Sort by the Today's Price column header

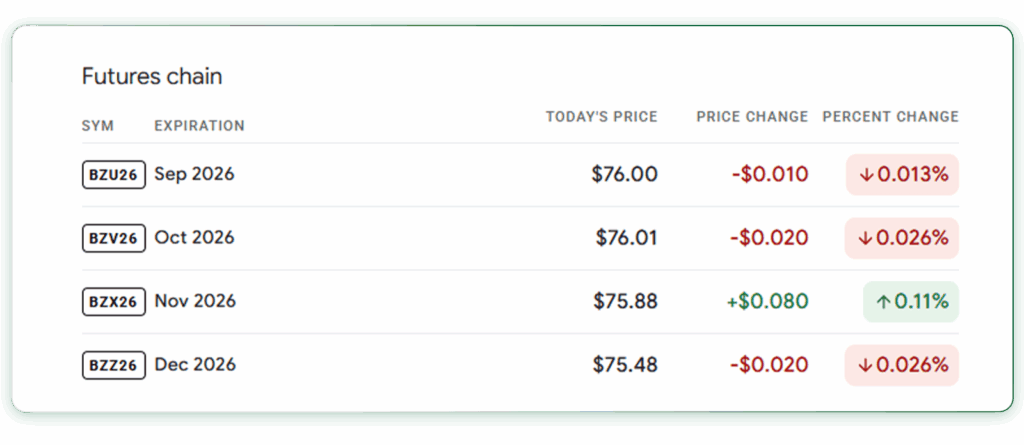(x=601, y=117)
